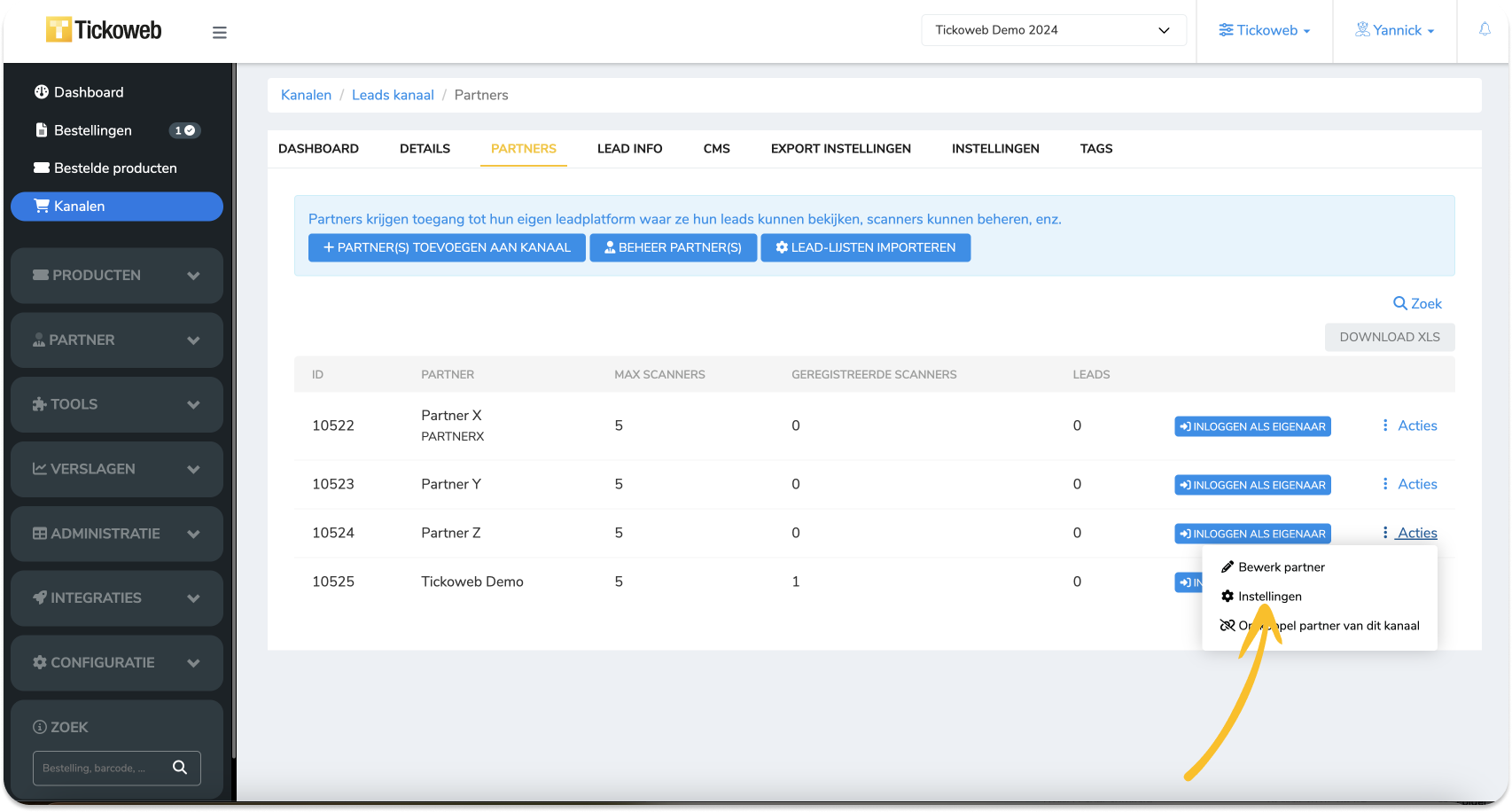Image resolution: width=1512 pixels, height=812 pixels.
Task: Click the sidebar search magnifier icon
Action: coord(180,768)
